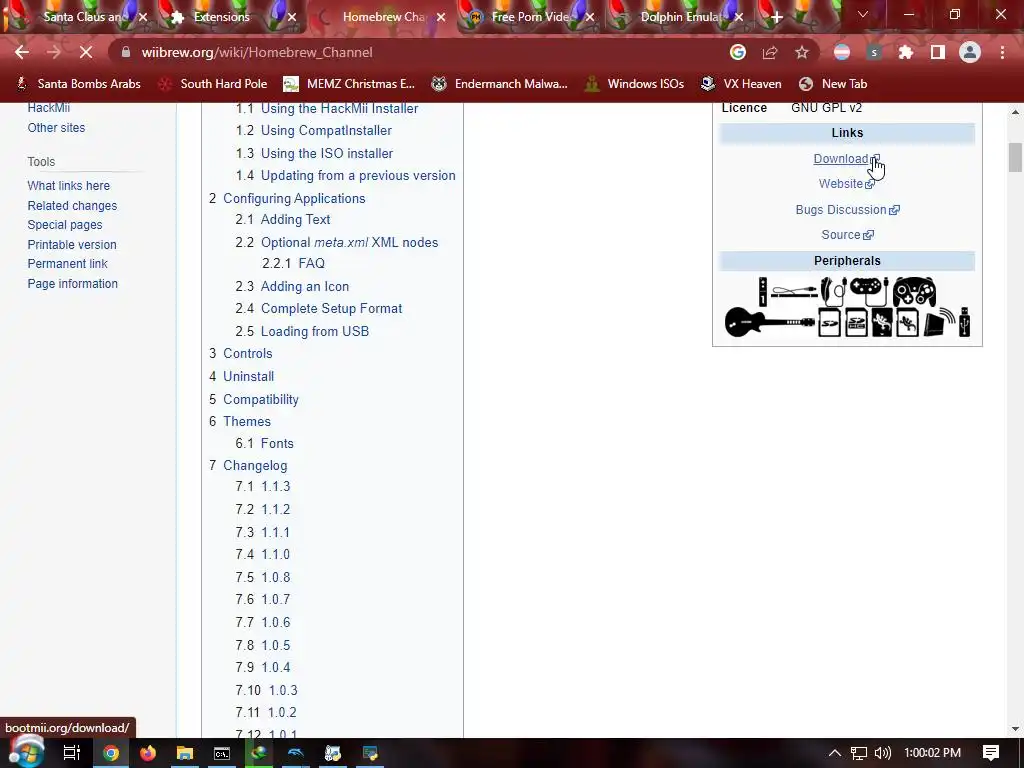Jump to the Loading from USB section
This screenshot has width=1024, height=768.
coord(315,331)
